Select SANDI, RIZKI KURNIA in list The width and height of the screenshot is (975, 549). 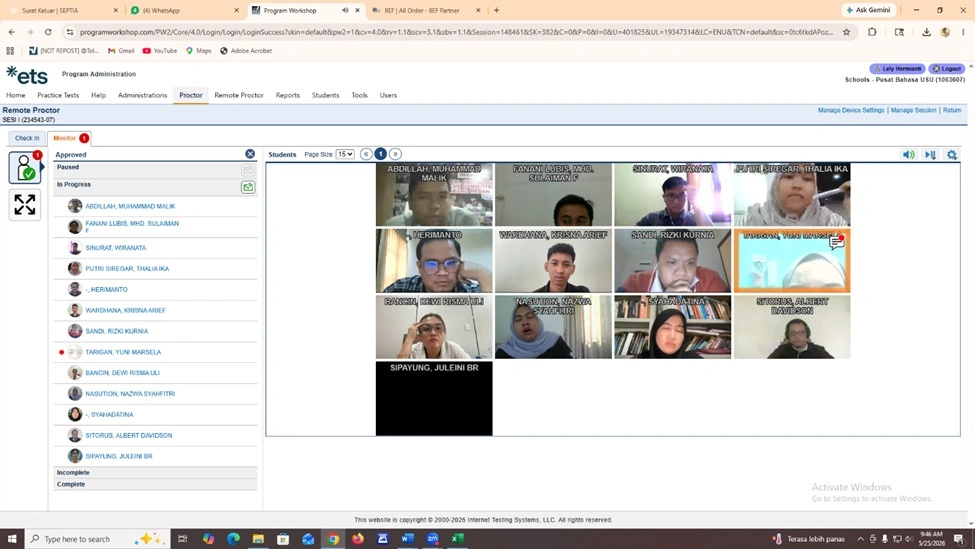click(x=116, y=331)
